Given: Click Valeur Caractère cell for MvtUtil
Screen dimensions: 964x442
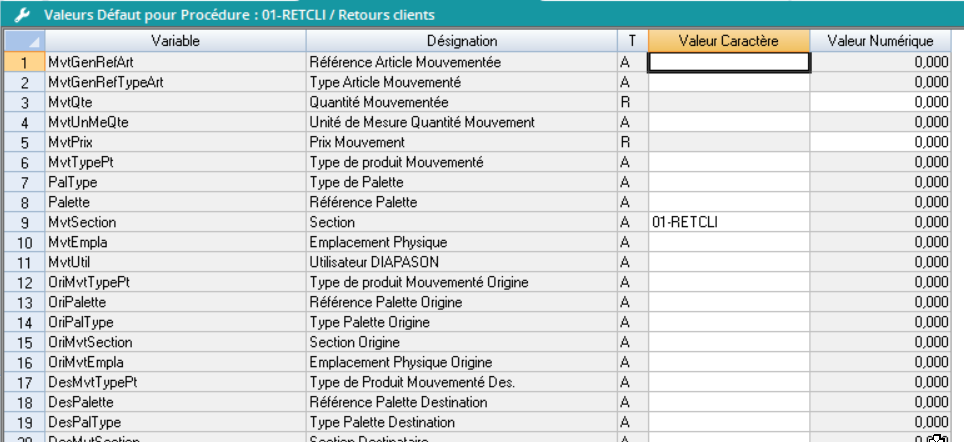Looking at the screenshot, I should 728,262.
